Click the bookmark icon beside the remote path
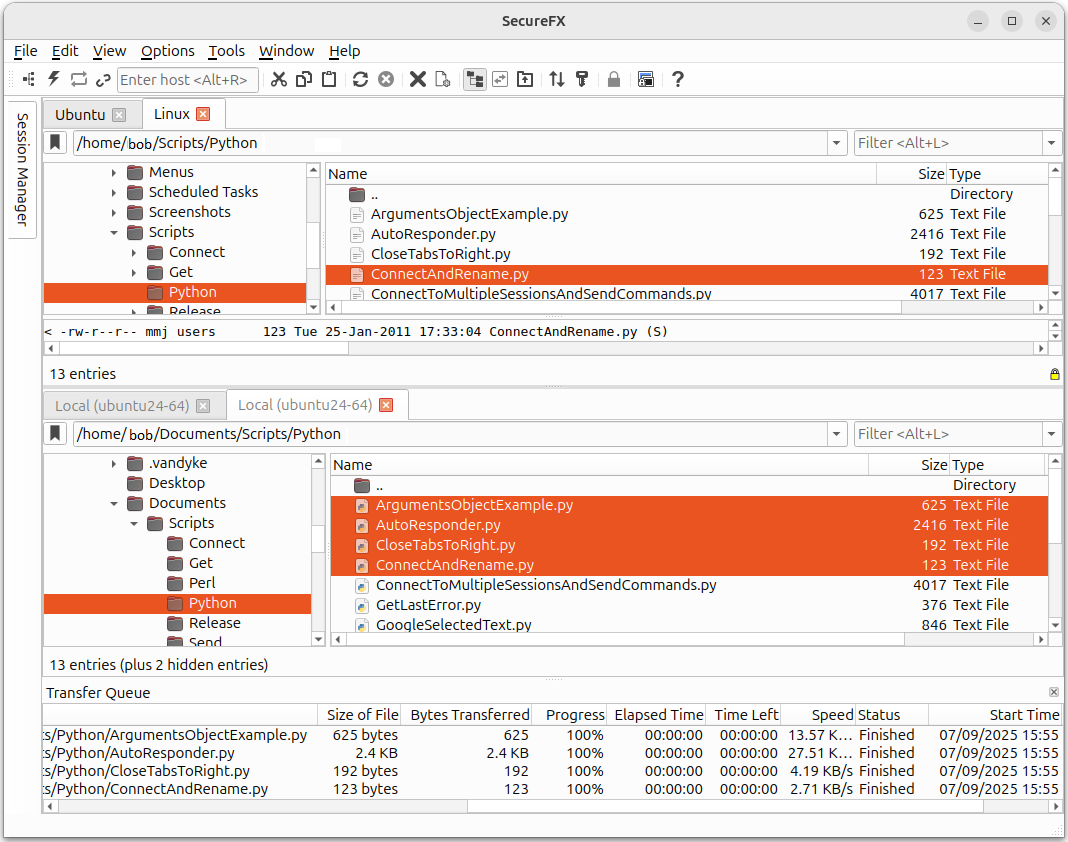Viewport: 1068px width, 842px height. 54,142
